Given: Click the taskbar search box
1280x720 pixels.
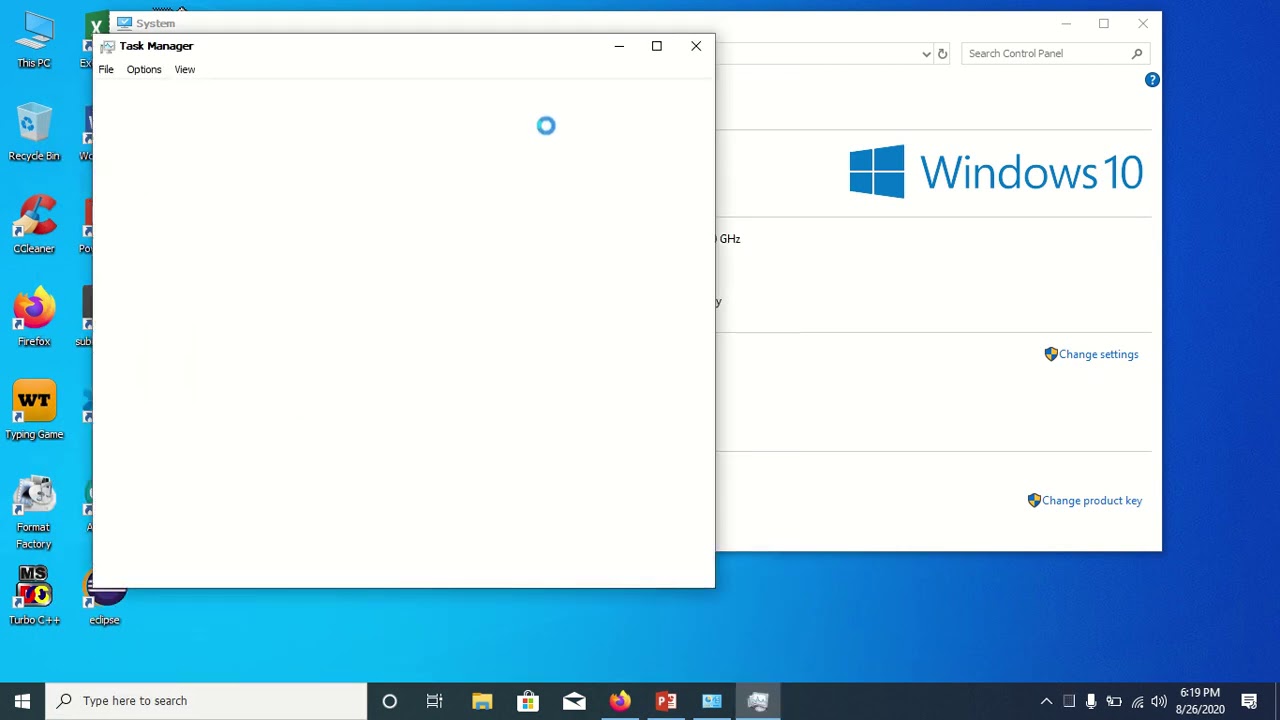Looking at the screenshot, I should pos(208,701).
